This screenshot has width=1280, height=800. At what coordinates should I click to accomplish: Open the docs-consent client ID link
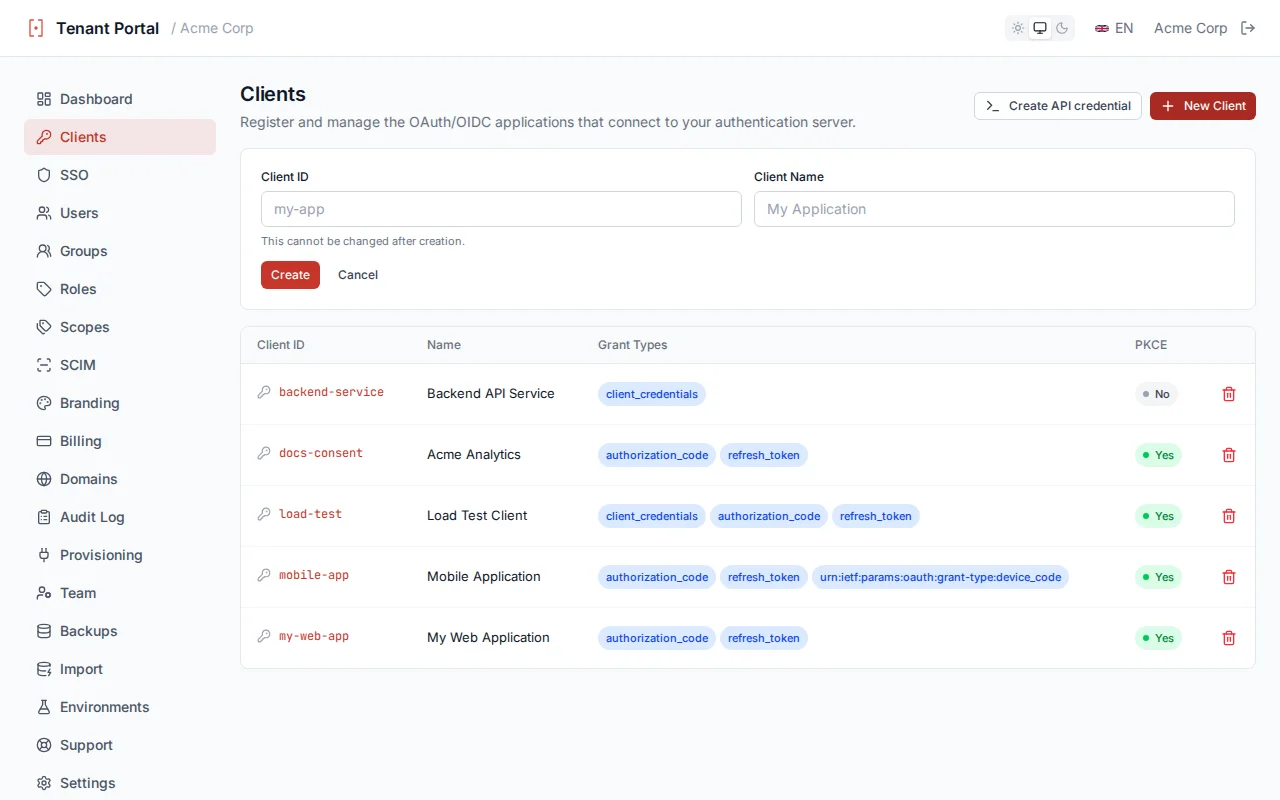pos(321,453)
